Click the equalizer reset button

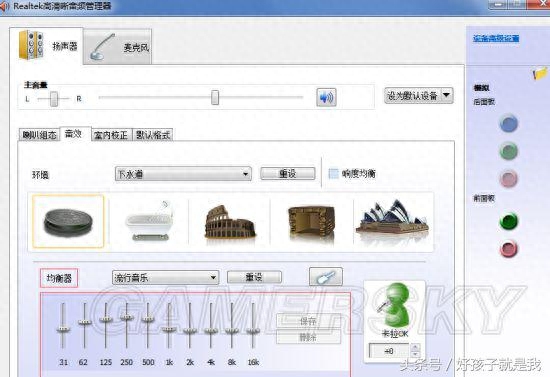pyautogui.click(x=254, y=277)
